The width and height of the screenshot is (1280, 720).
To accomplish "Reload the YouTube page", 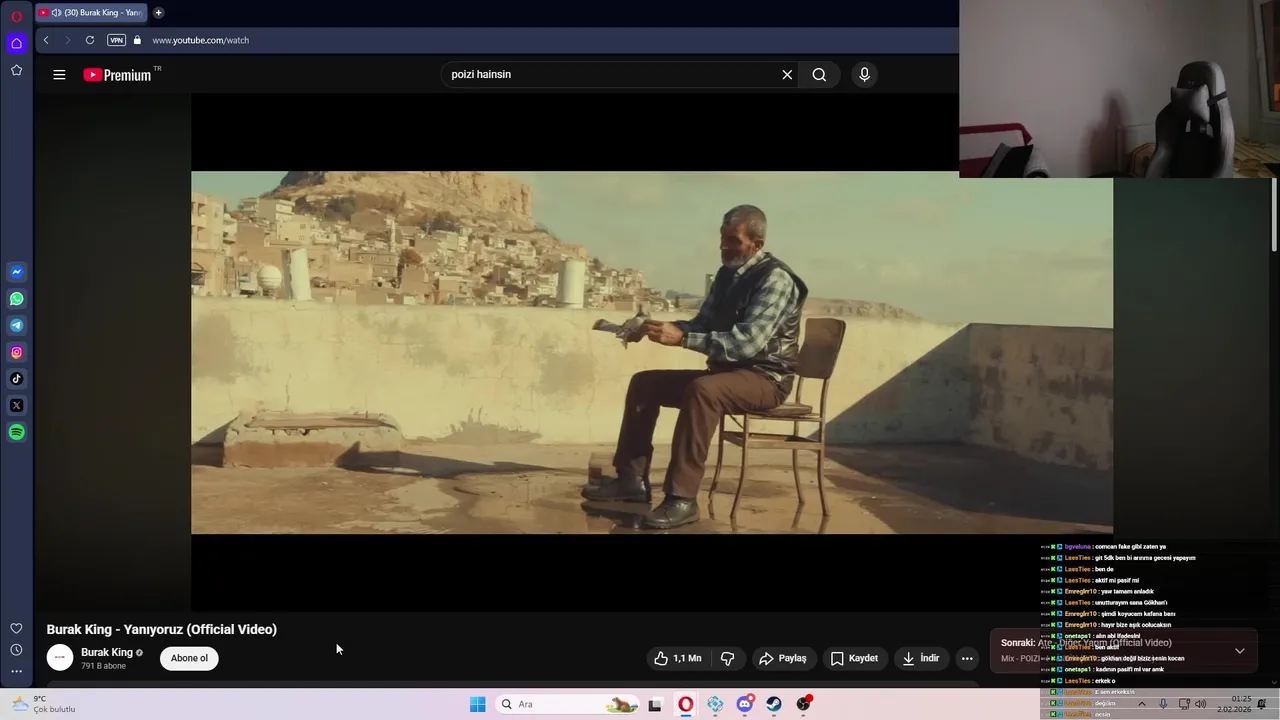I will point(90,40).
